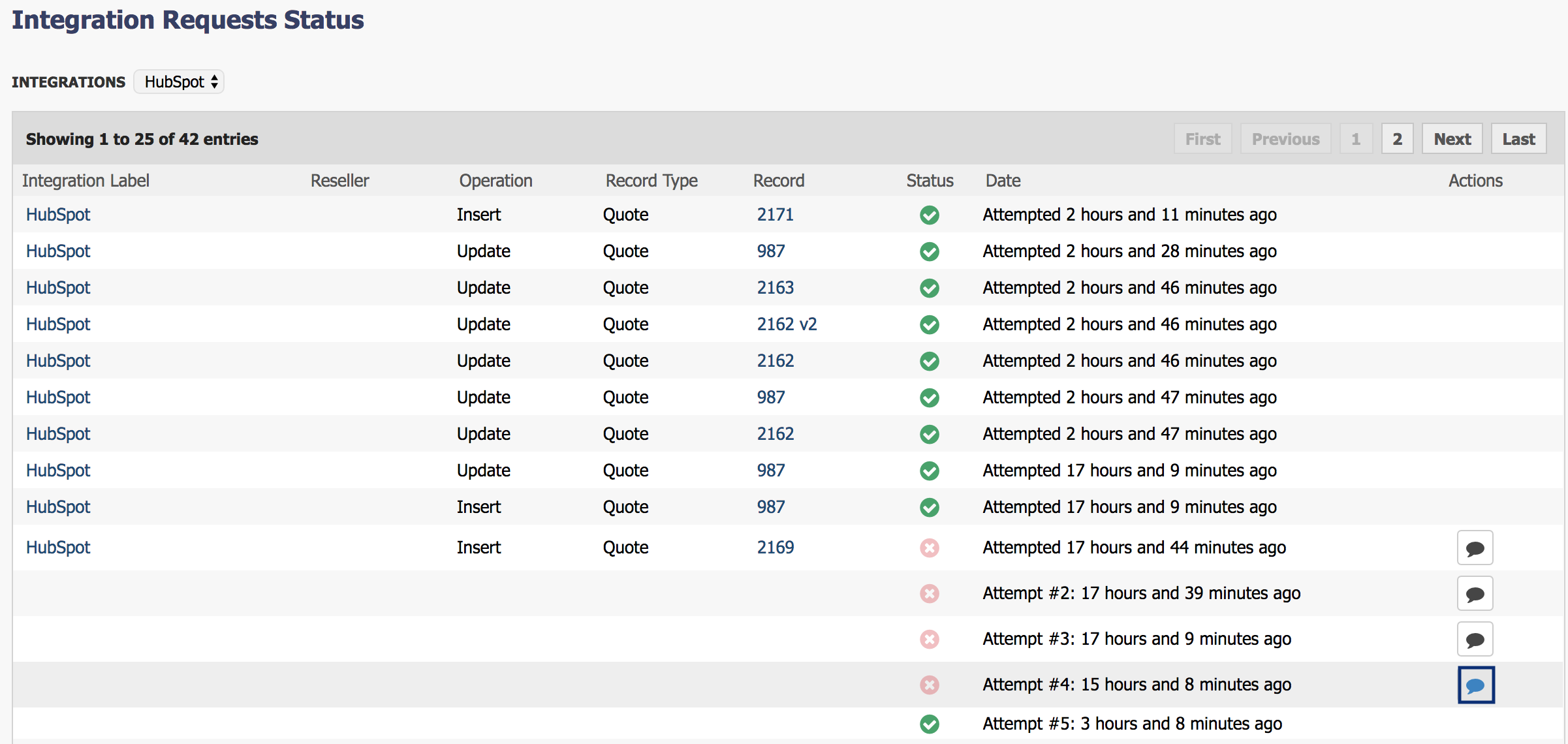Click the Actions column header
The width and height of the screenshot is (1568, 744).
click(1475, 181)
